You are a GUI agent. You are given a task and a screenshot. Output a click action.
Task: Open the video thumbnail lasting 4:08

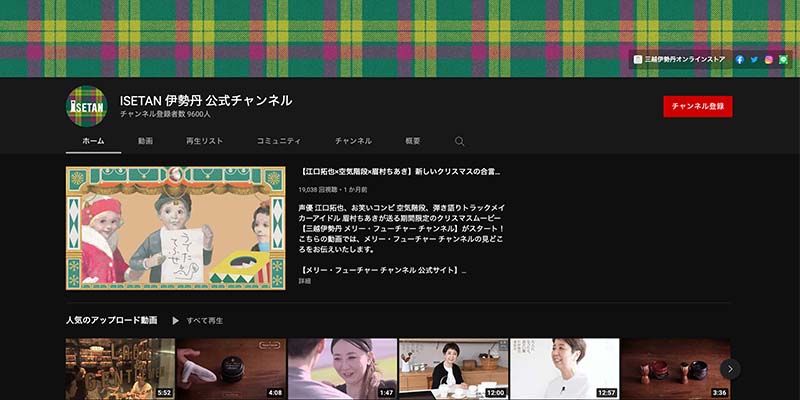[231, 369]
